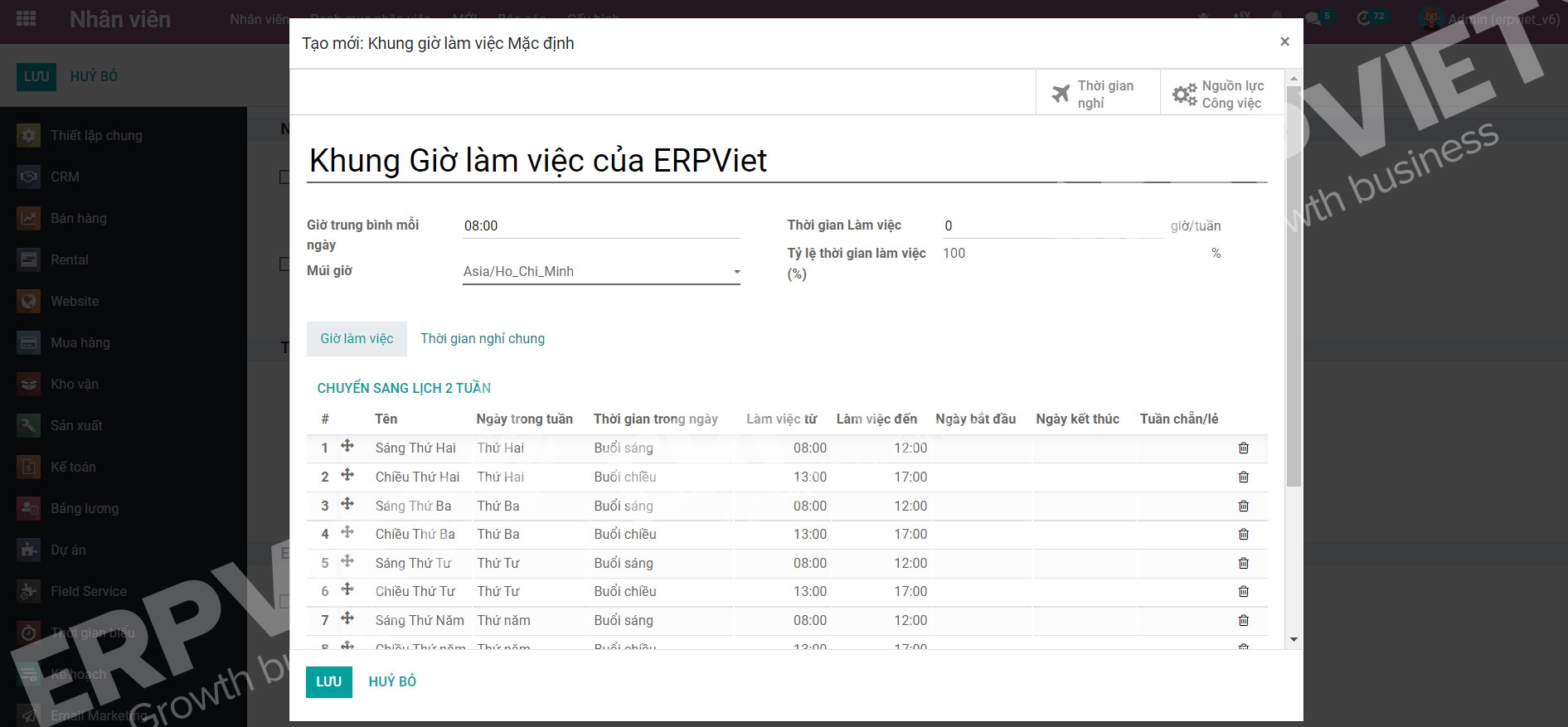
Task: Select the Chiều Thứ Ba name cell
Action: point(415,534)
